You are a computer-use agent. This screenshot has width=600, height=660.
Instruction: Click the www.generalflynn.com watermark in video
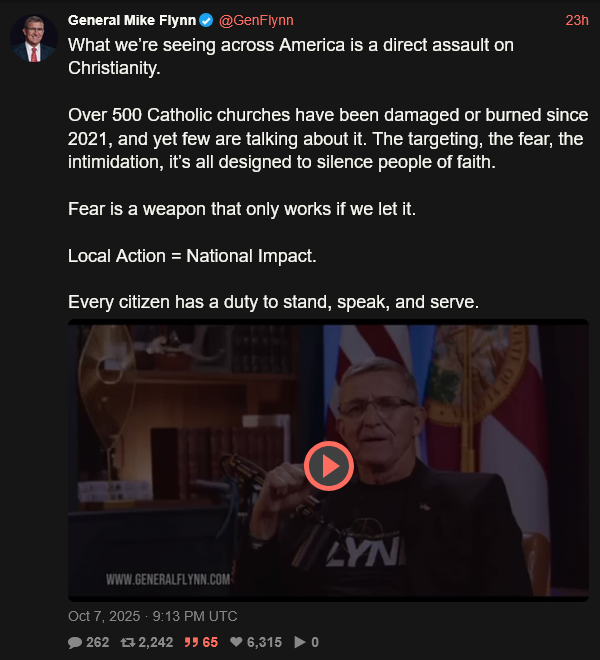point(168,580)
